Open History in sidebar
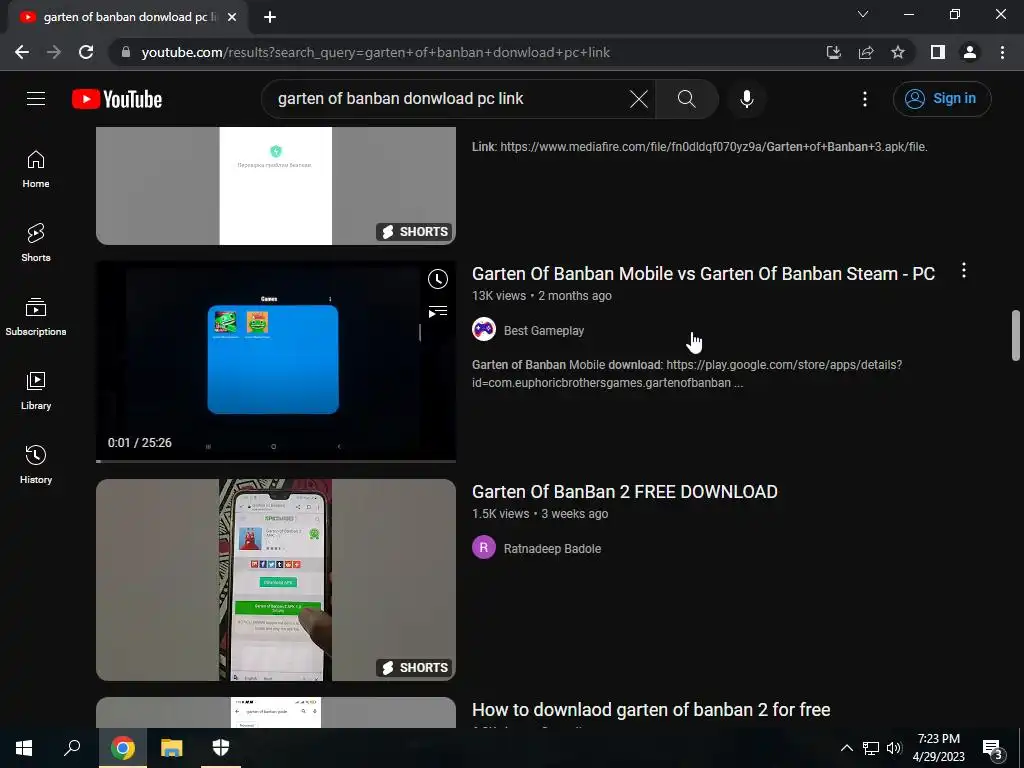The height and width of the screenshot is (768, 1024). [36, 464]
